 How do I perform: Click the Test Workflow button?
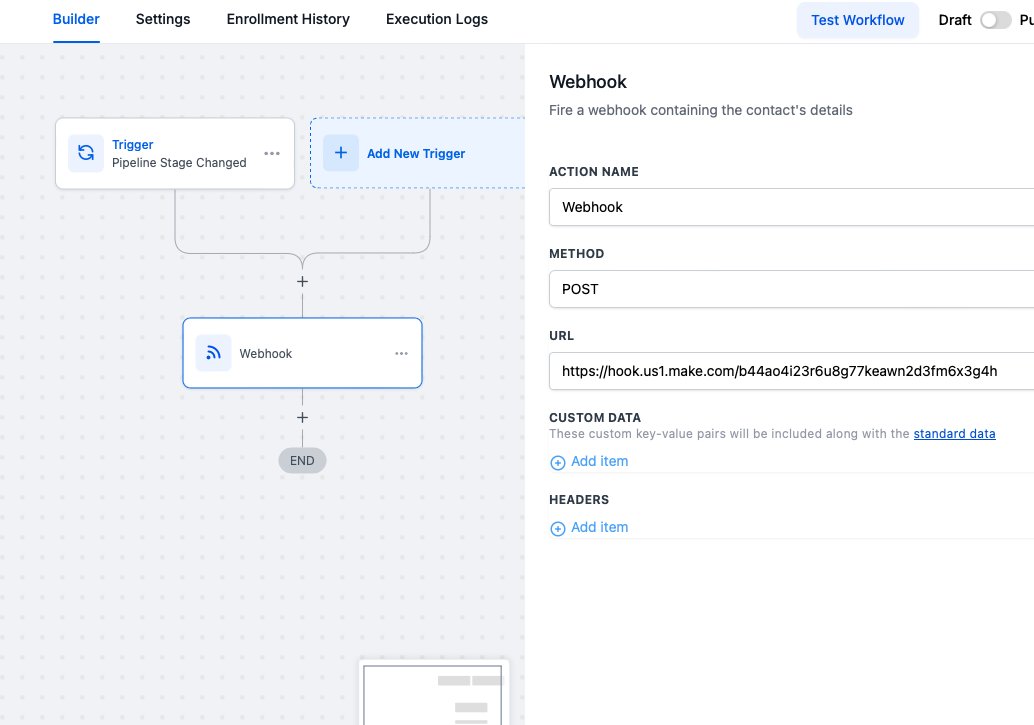pyautogui.click(x=857, y=20)
